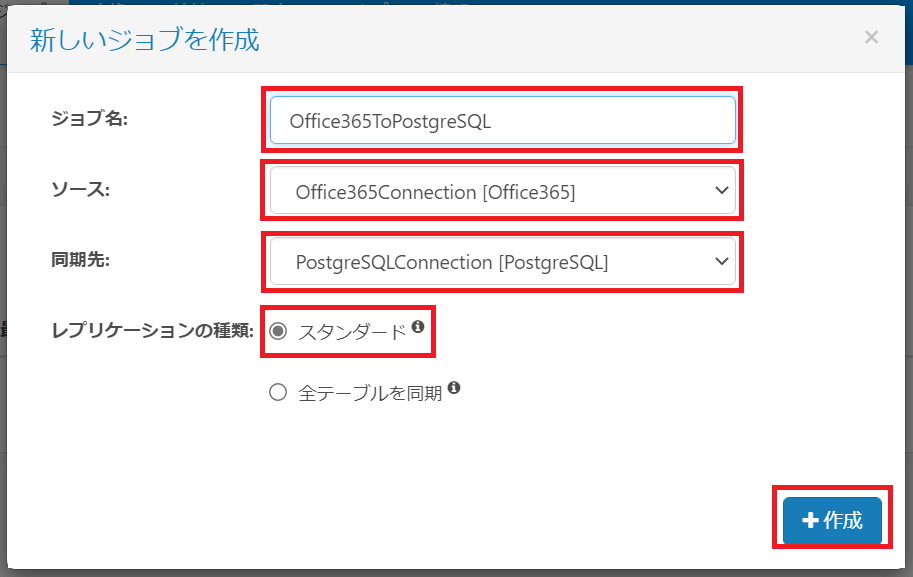The image size is (913, 577).
Task: Click the 同期先 field label
Action: pyautogui.click(x=80, y=260)
